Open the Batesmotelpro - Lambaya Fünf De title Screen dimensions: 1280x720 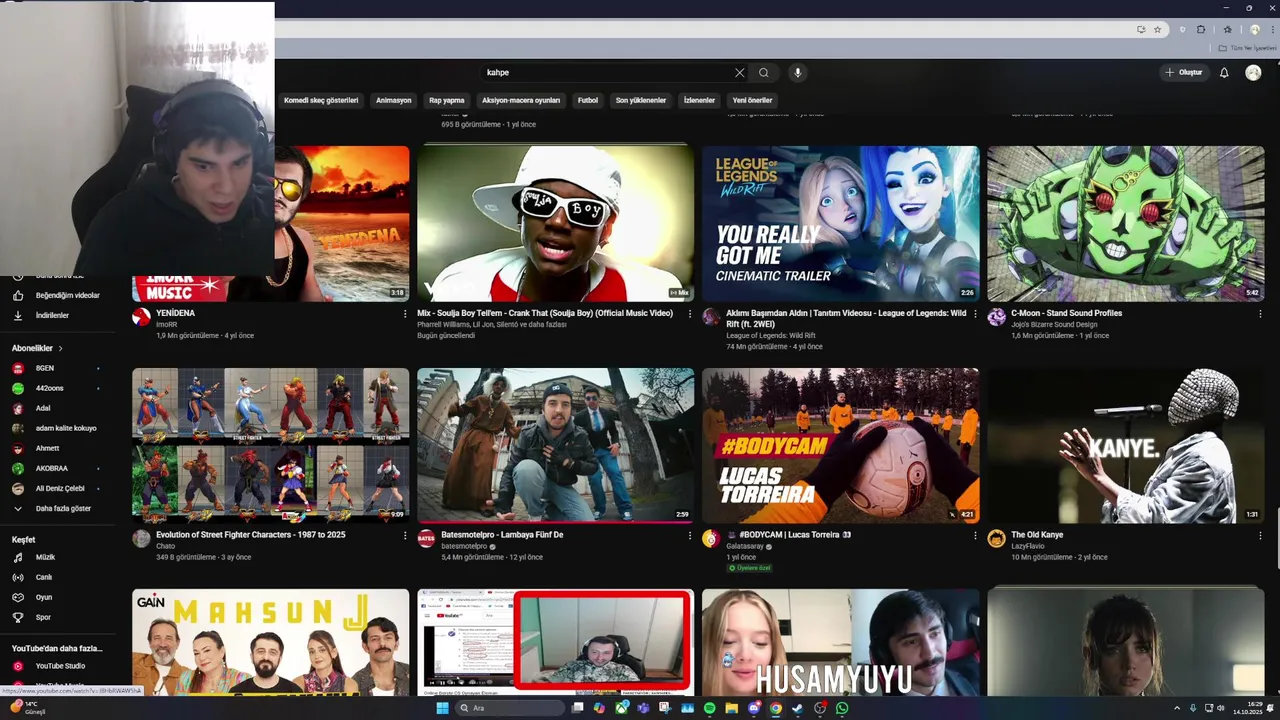click(502, 535)
